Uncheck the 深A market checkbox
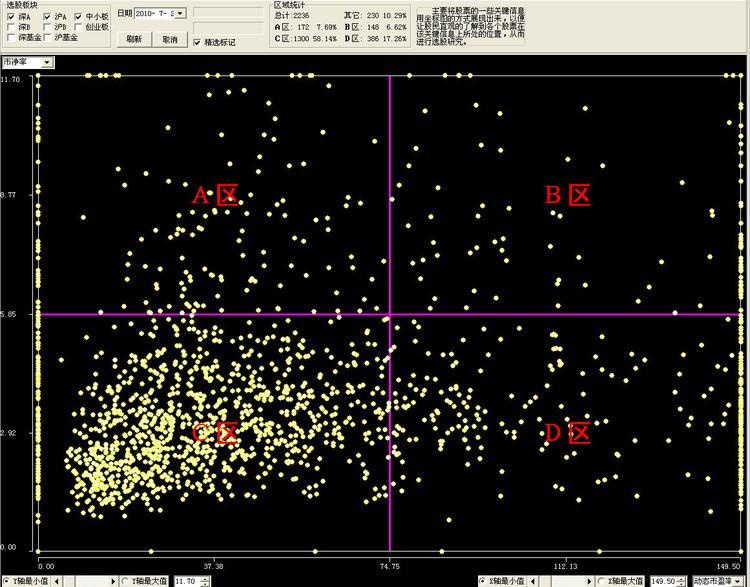The width and height of the screenshot is (750, 587). (x=11, y=17)
